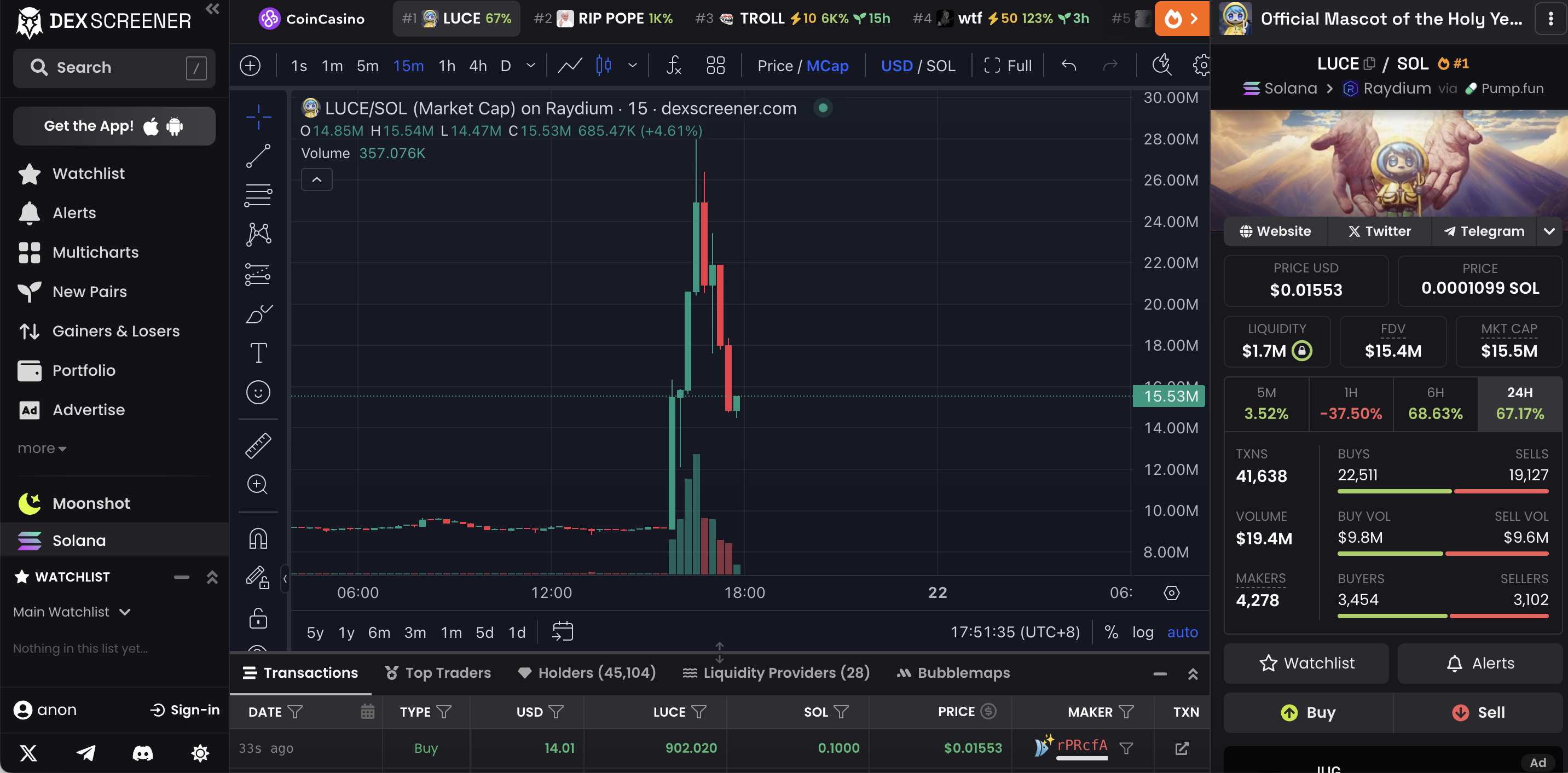Open the trending fire arrow button

click(x=1182, y=19)
